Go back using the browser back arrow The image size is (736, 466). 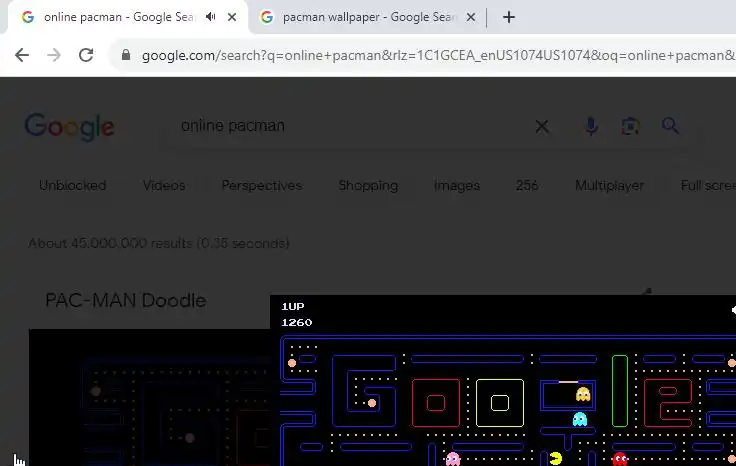point(22,55)
